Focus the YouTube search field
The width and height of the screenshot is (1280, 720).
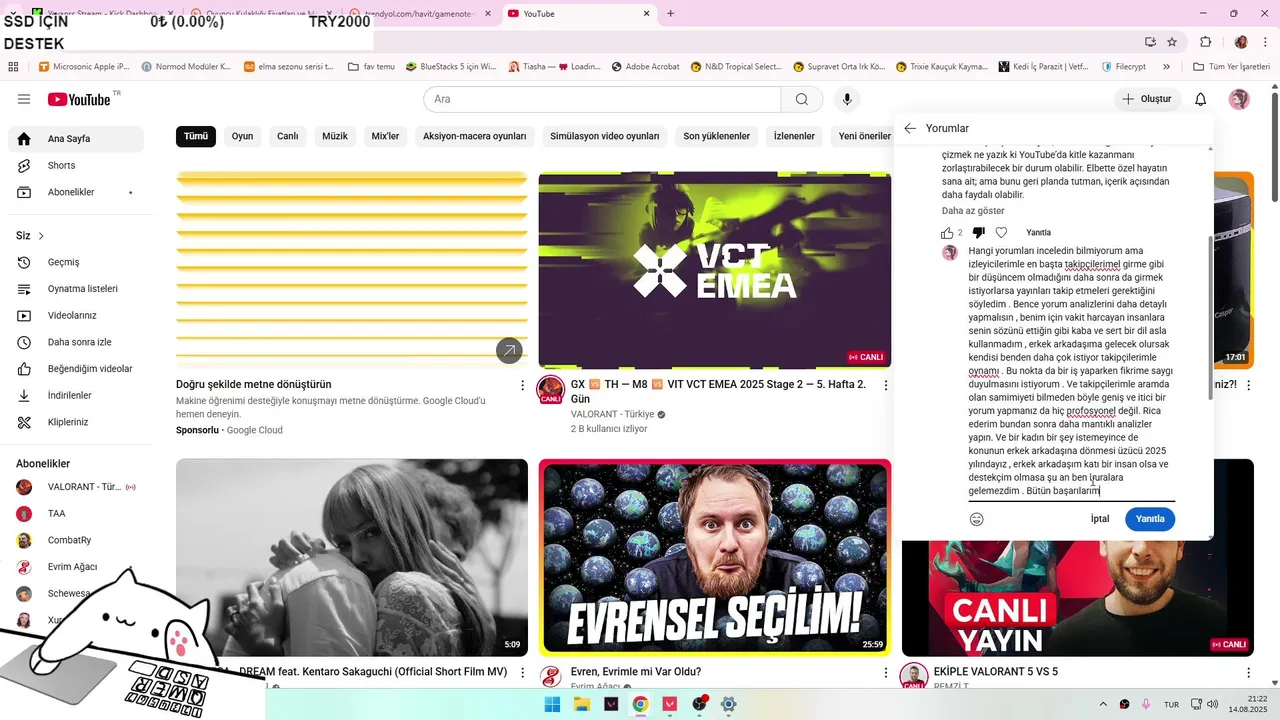pyautogui.click(x=602, y=99)
